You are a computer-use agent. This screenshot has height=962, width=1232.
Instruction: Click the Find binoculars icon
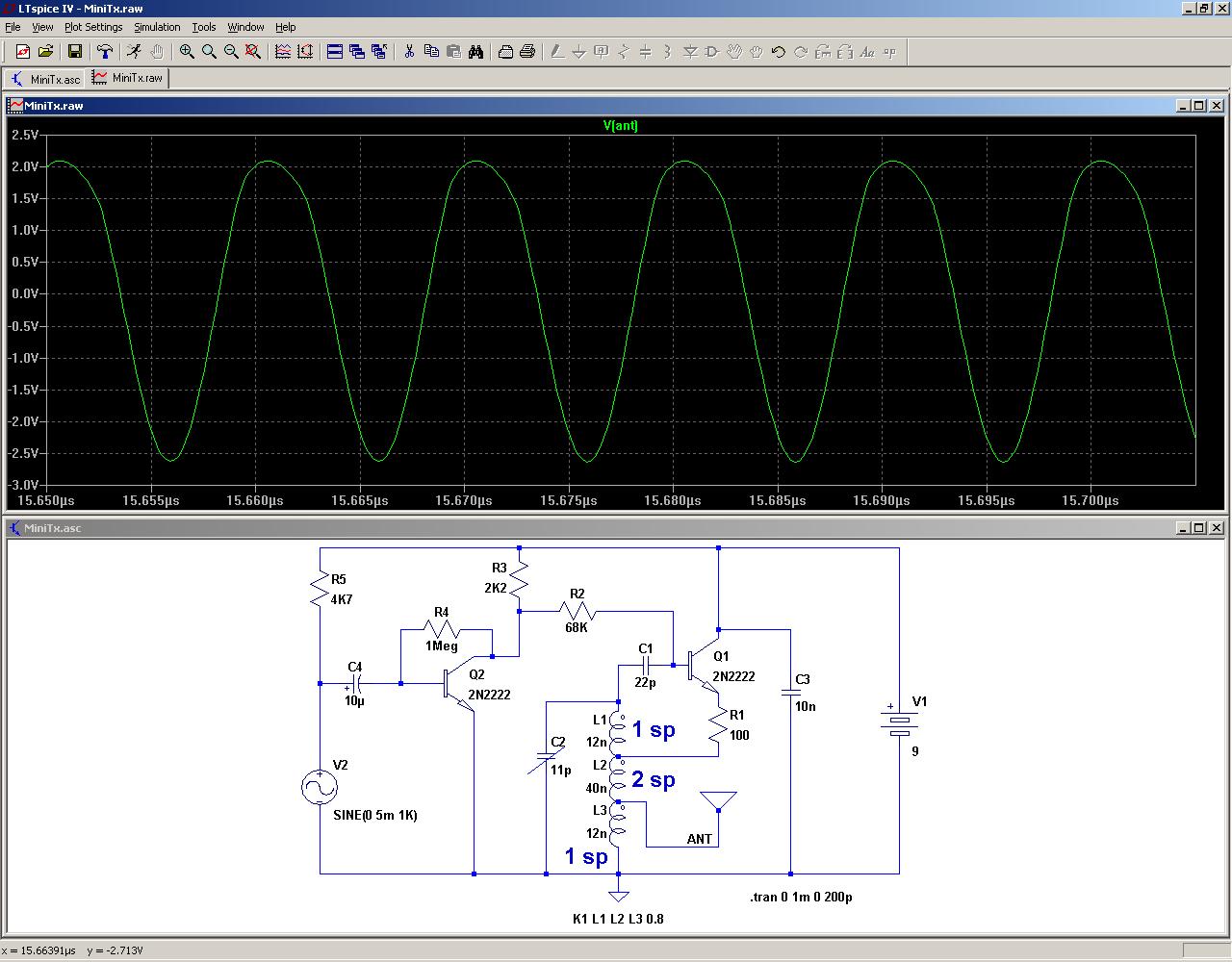point(475,52)
